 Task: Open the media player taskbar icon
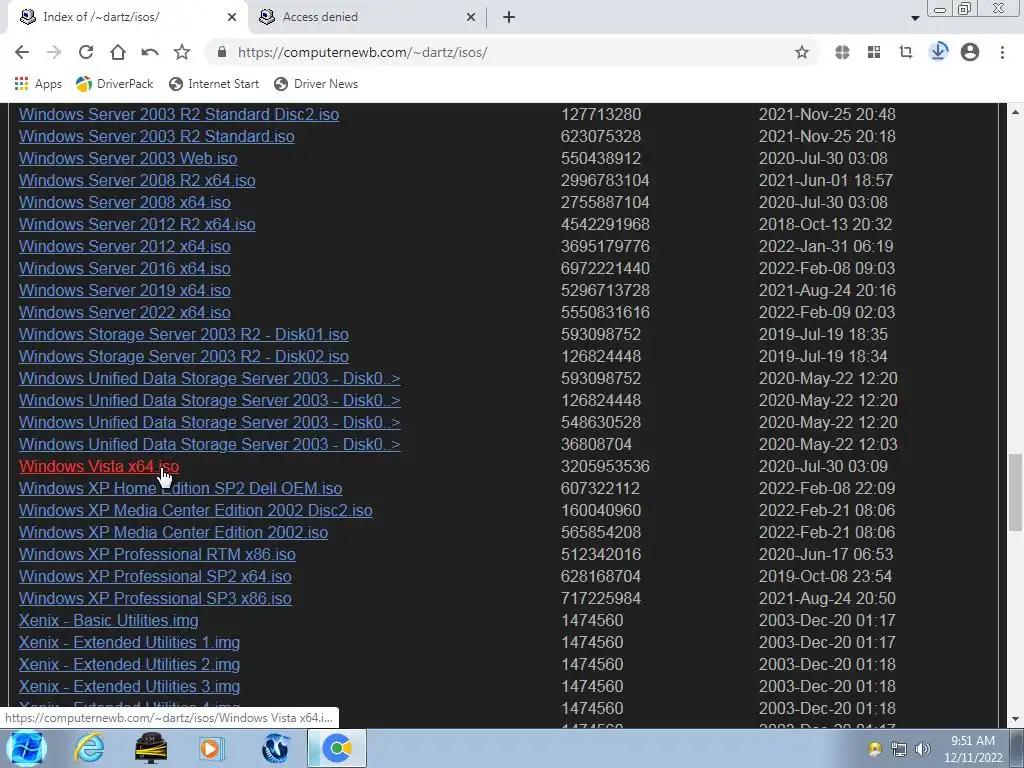click(212, 748)
